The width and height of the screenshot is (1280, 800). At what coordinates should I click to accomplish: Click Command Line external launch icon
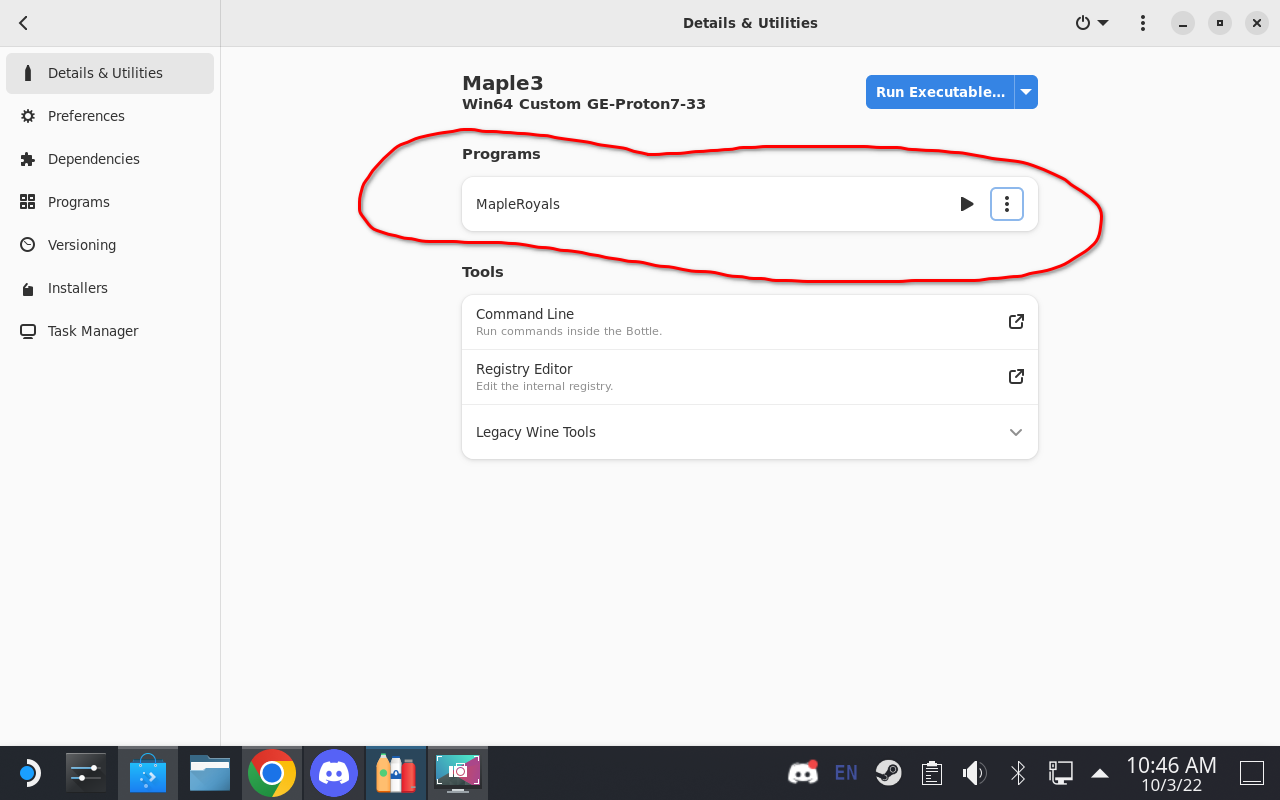1016,322
